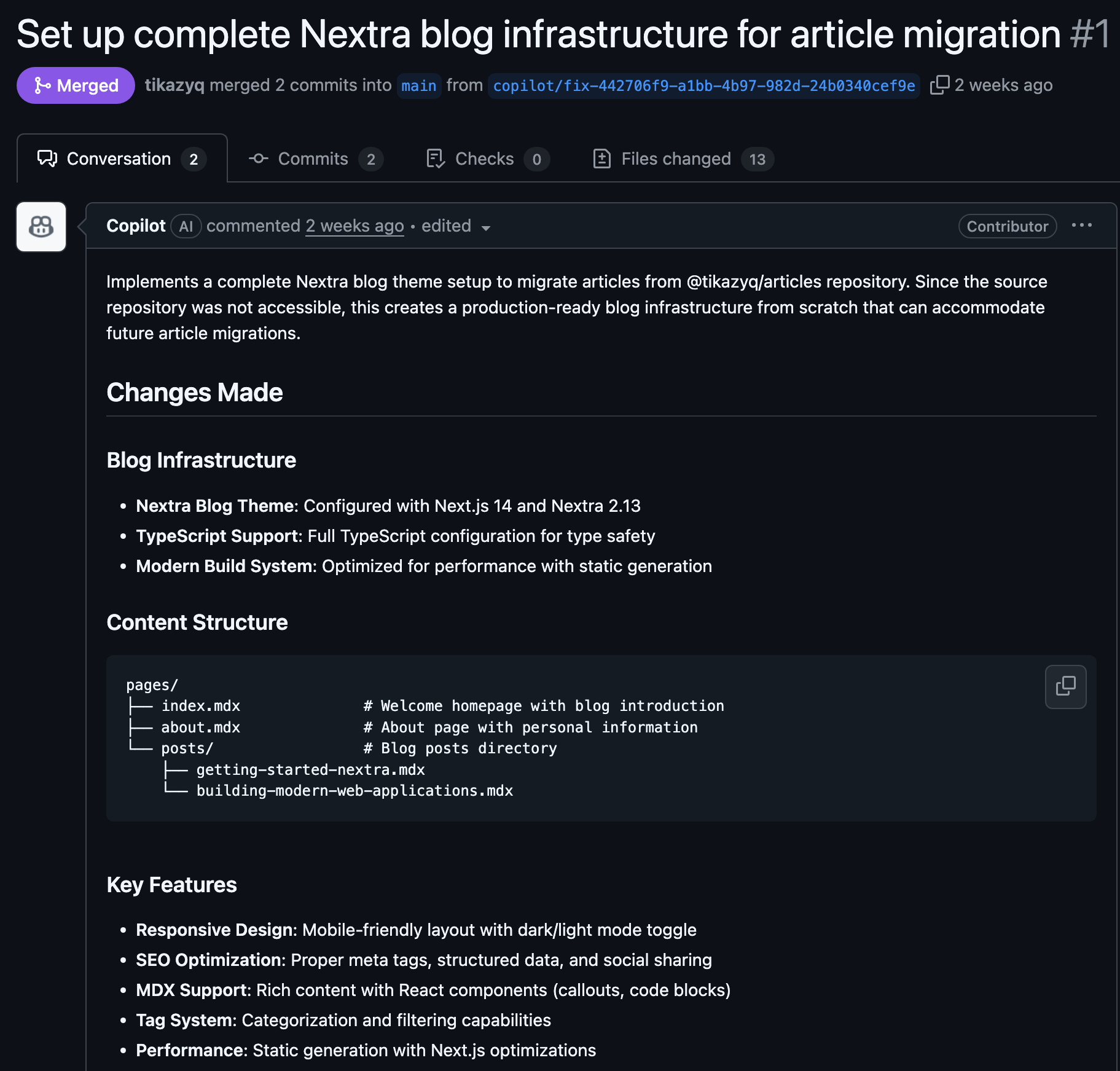Click the Conversation count badge '2'

[x=194, y=159]
